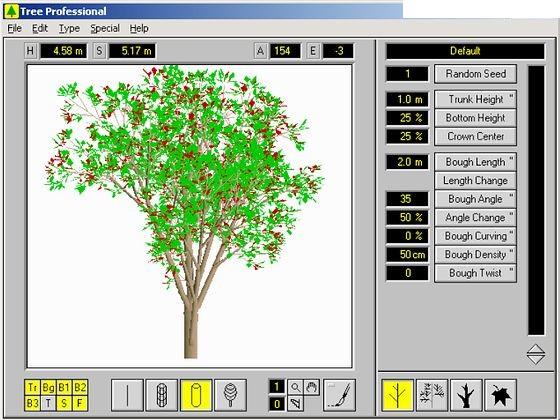Click the magnifier zoom tool icon
This screenshot has height=420, width=560.
pyautogui.click(x=295, y=387)
